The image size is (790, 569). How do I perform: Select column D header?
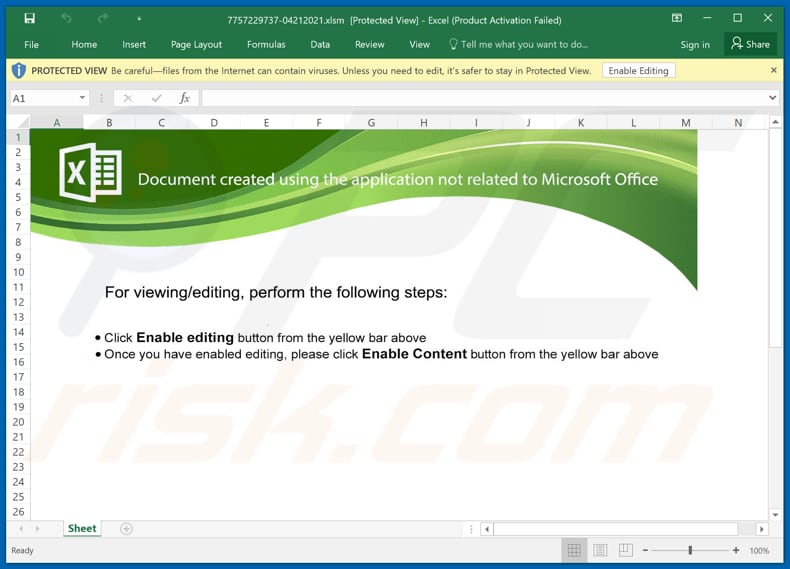pos(214,122)
